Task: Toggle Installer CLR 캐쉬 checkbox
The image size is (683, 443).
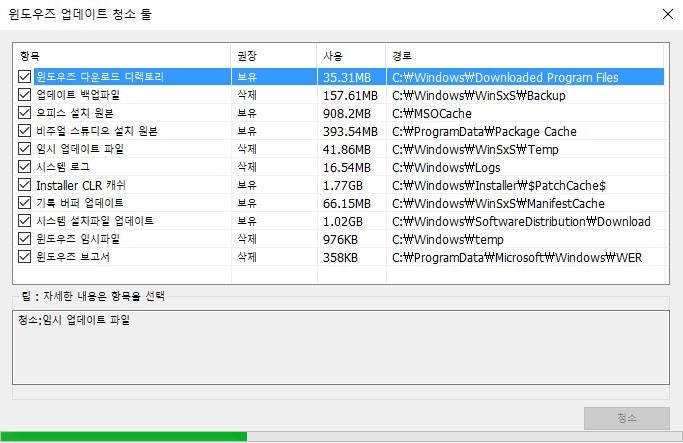Action: (24, 185)
